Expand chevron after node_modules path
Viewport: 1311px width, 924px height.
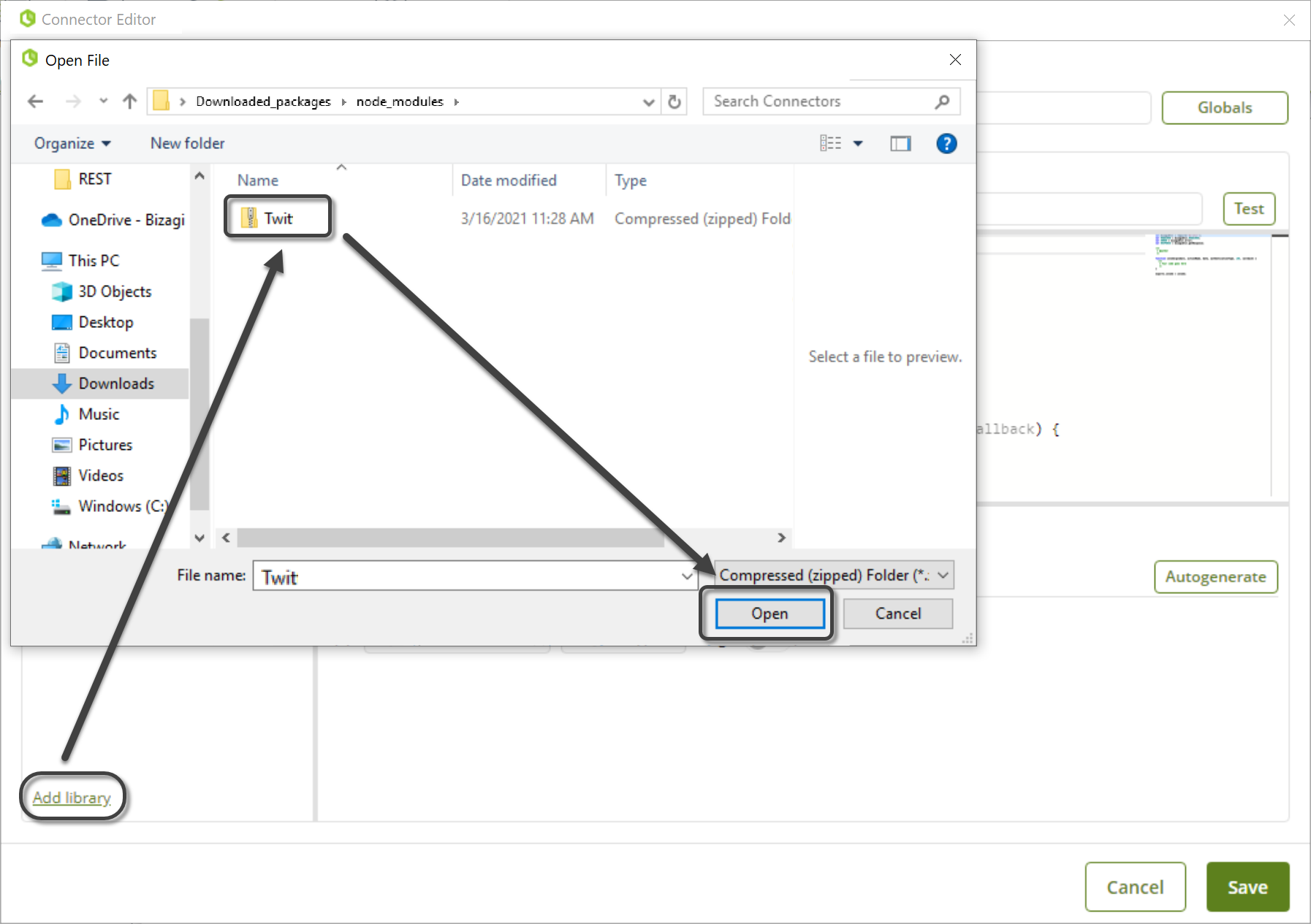tap(457, 102)
